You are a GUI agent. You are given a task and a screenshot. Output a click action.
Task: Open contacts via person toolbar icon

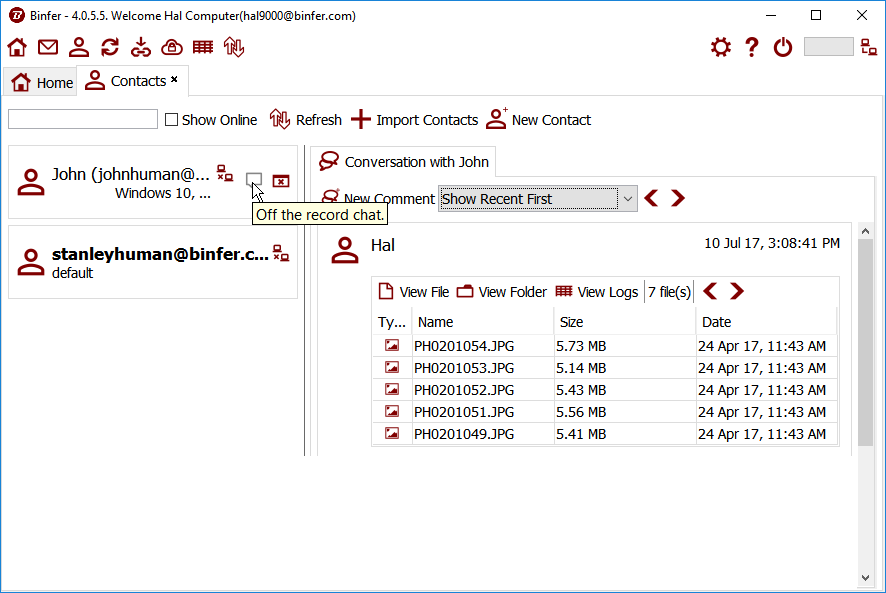pos(79,47)
